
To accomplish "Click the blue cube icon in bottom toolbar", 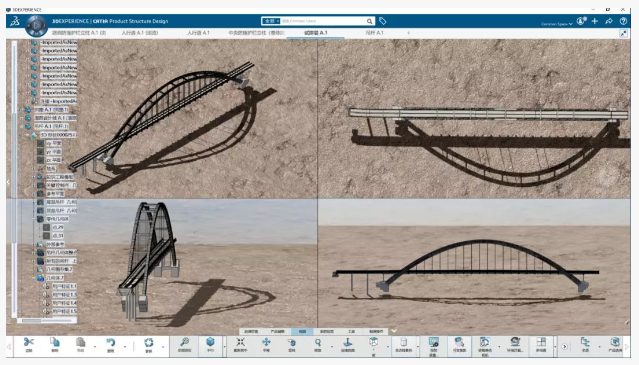I will pyautogui.click(x=210, y=341).
